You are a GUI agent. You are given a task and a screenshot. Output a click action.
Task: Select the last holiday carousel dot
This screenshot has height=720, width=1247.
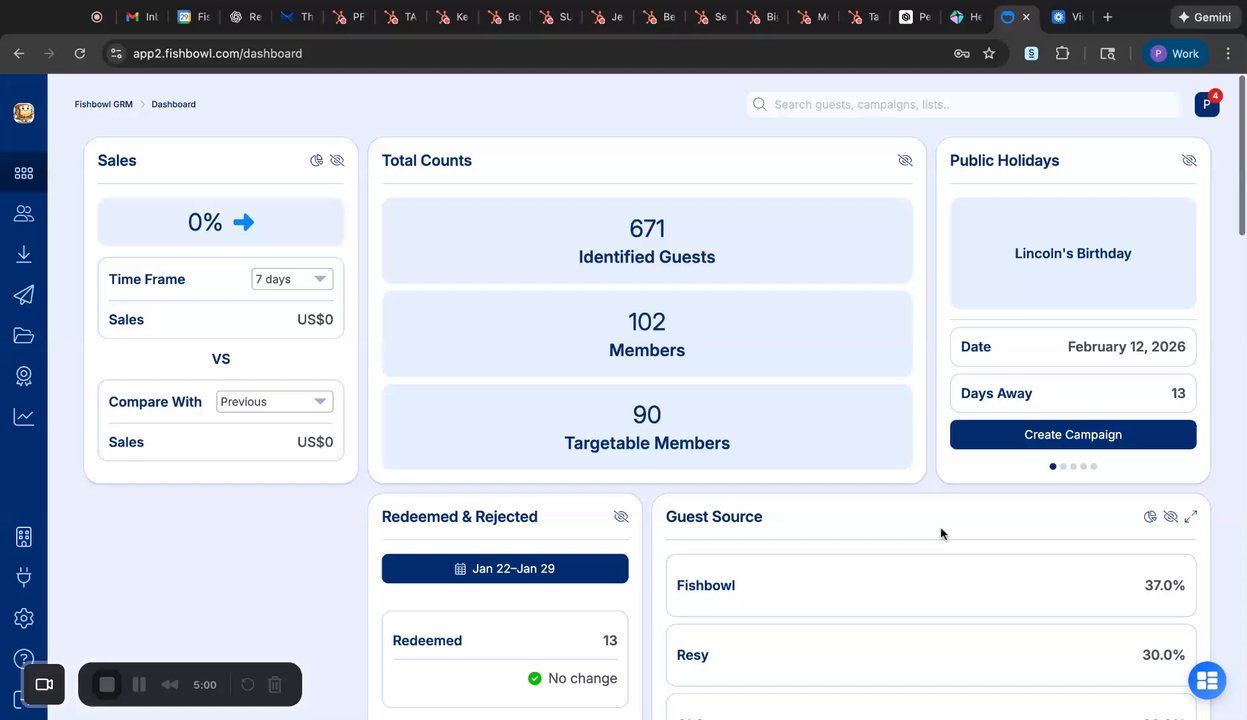tap(1094, 466)
